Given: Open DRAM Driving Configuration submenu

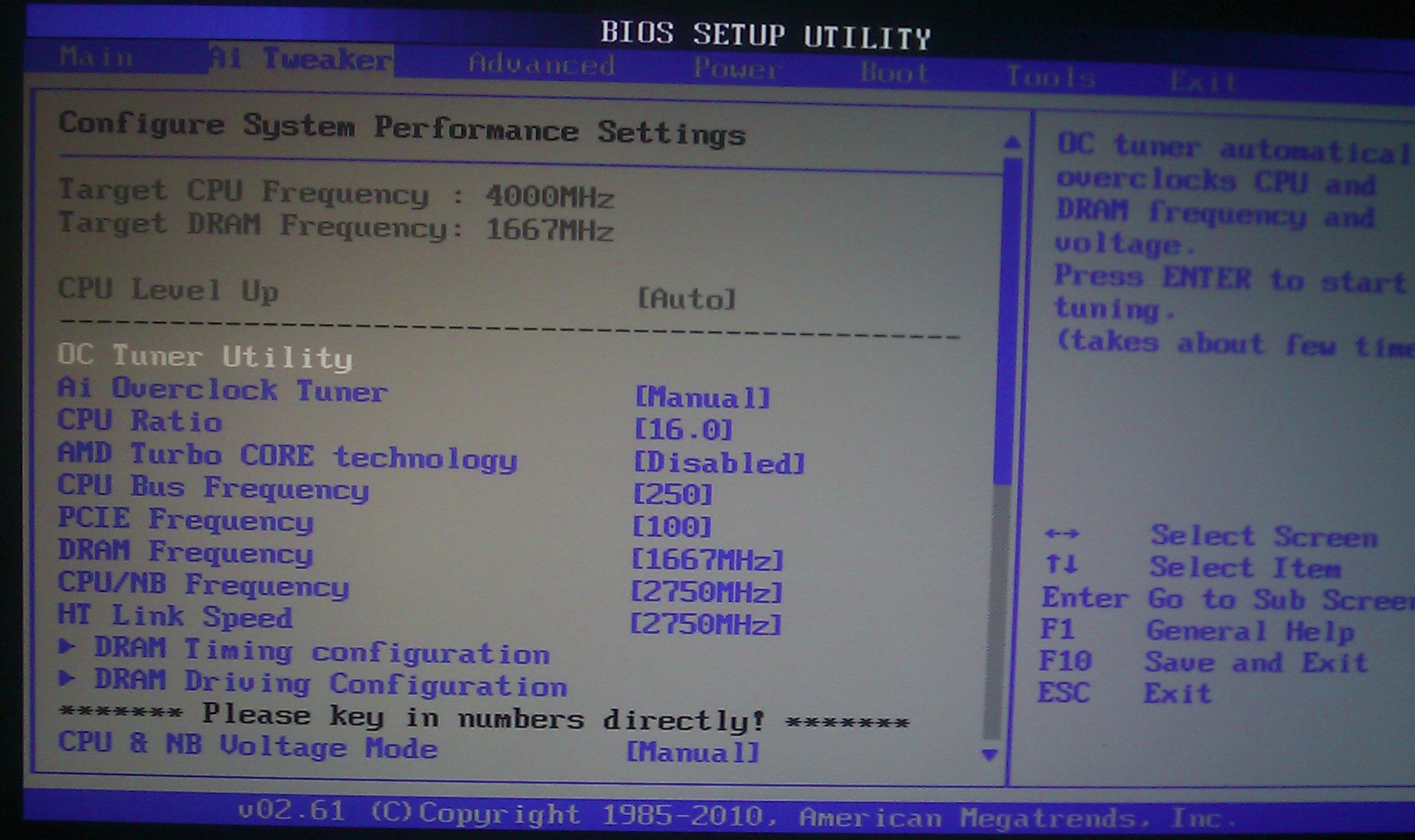Looking at the screenshot, I should click(330, 683).
